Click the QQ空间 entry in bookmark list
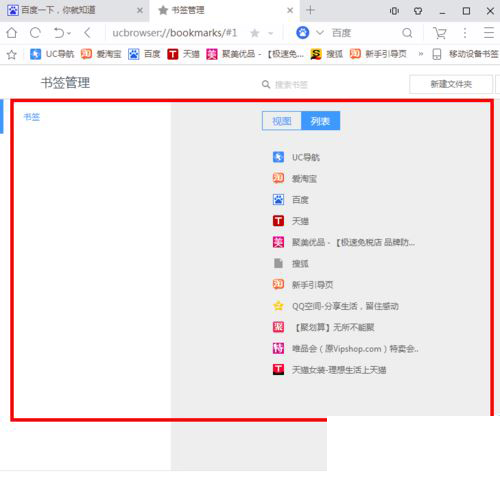 [335, 306]
